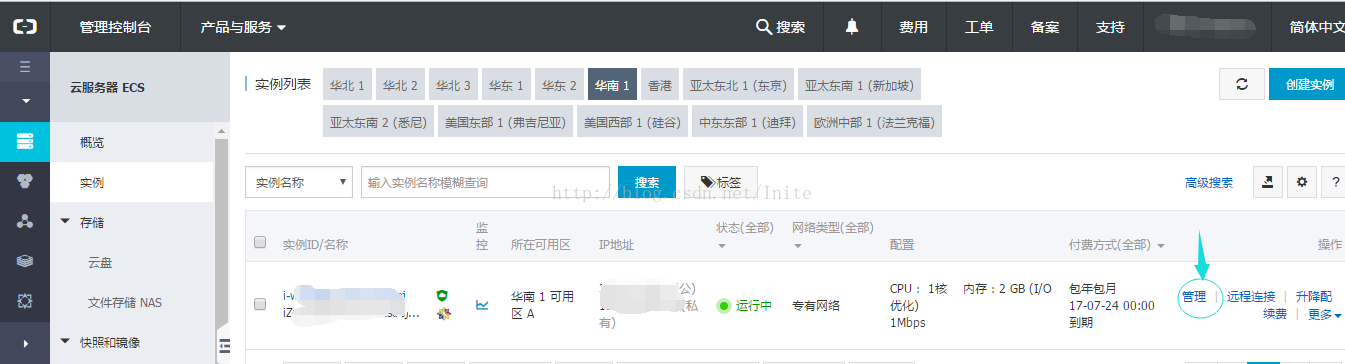1345x364 pixels.
Task: Open 管理控制台 in the top bar
Action: [115, 27]
